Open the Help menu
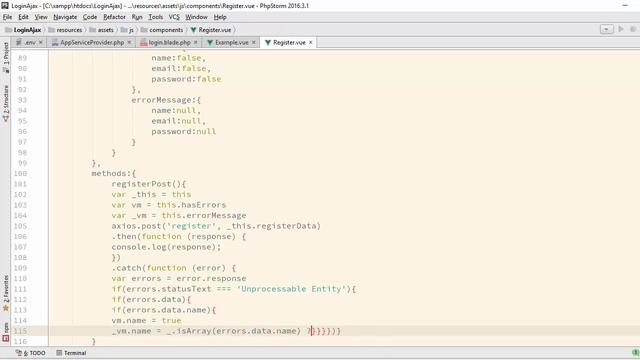640x360 pixels. point(220,17)
